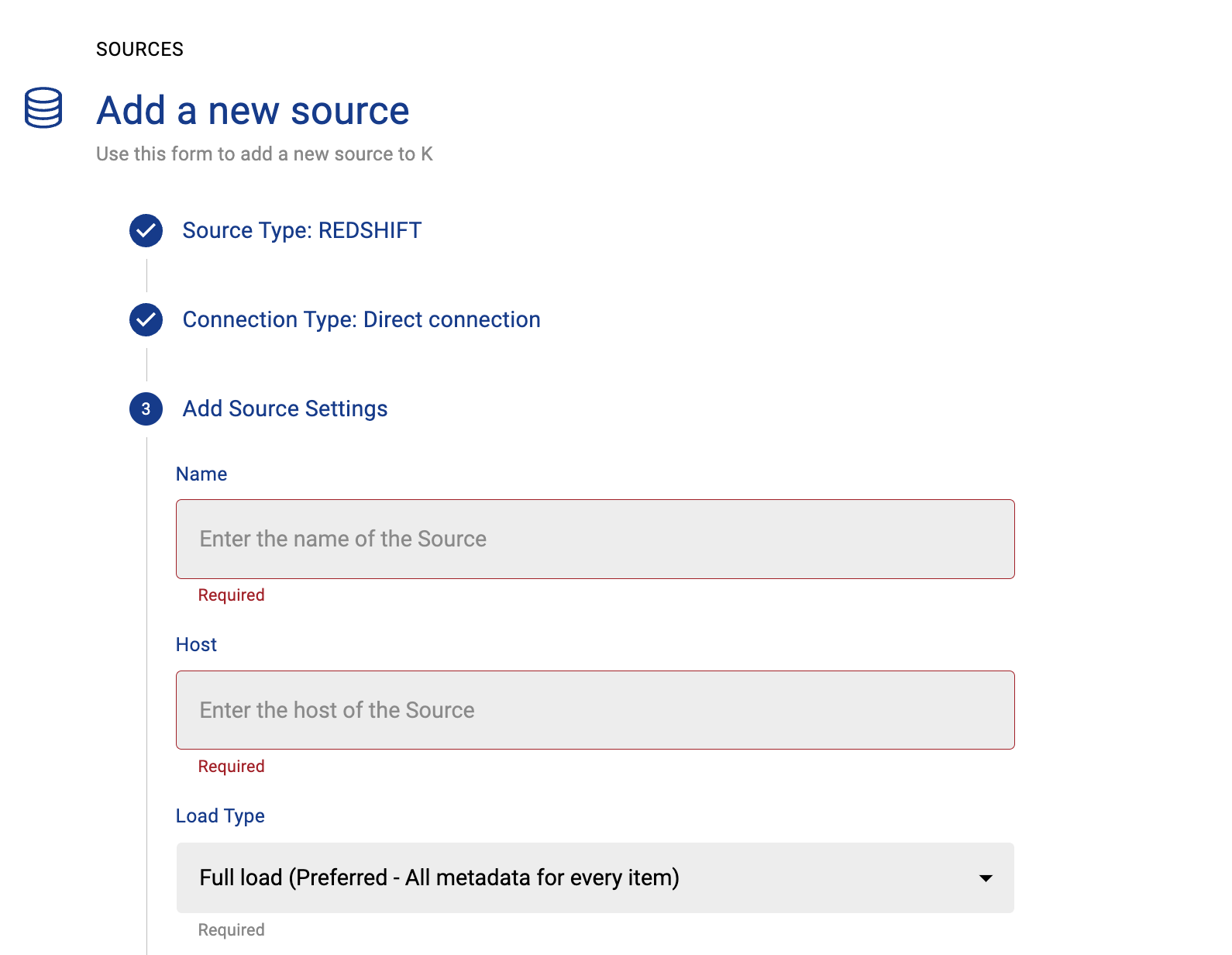Go back to Source Type: REDSHIFT step

click(x=301, y=230)
